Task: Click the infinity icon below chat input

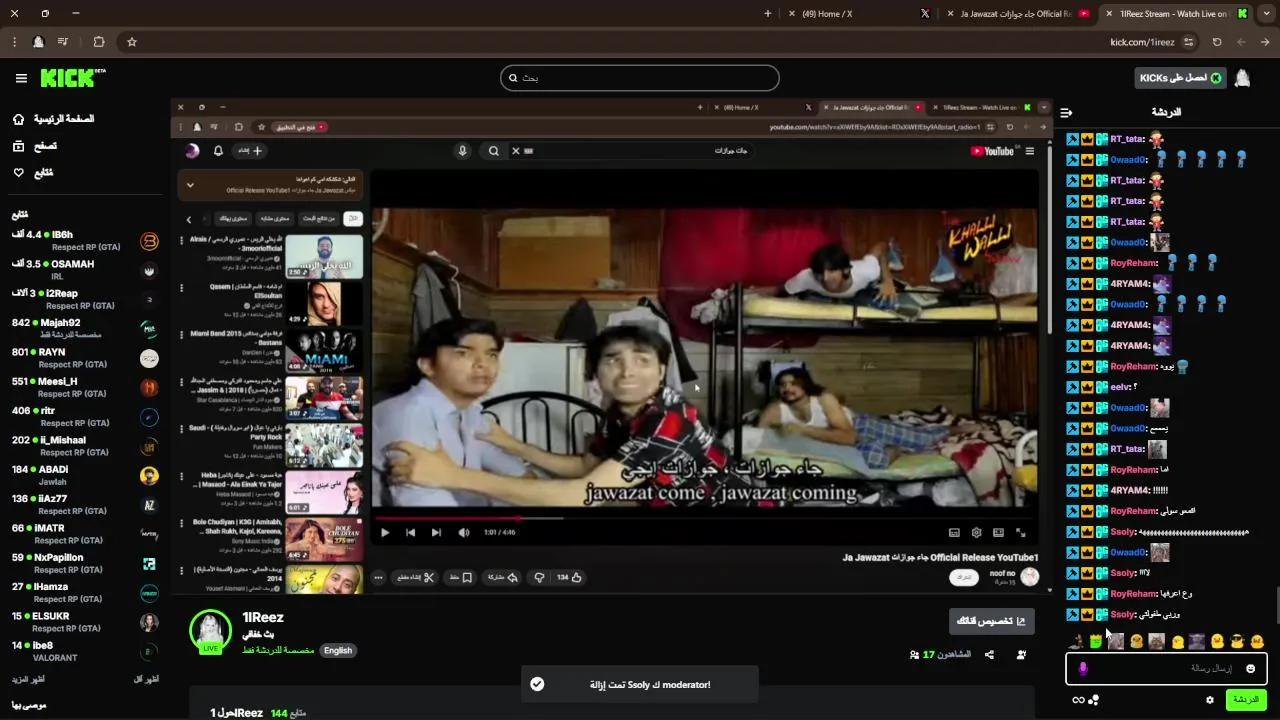Action: [x=1078, y=700]
